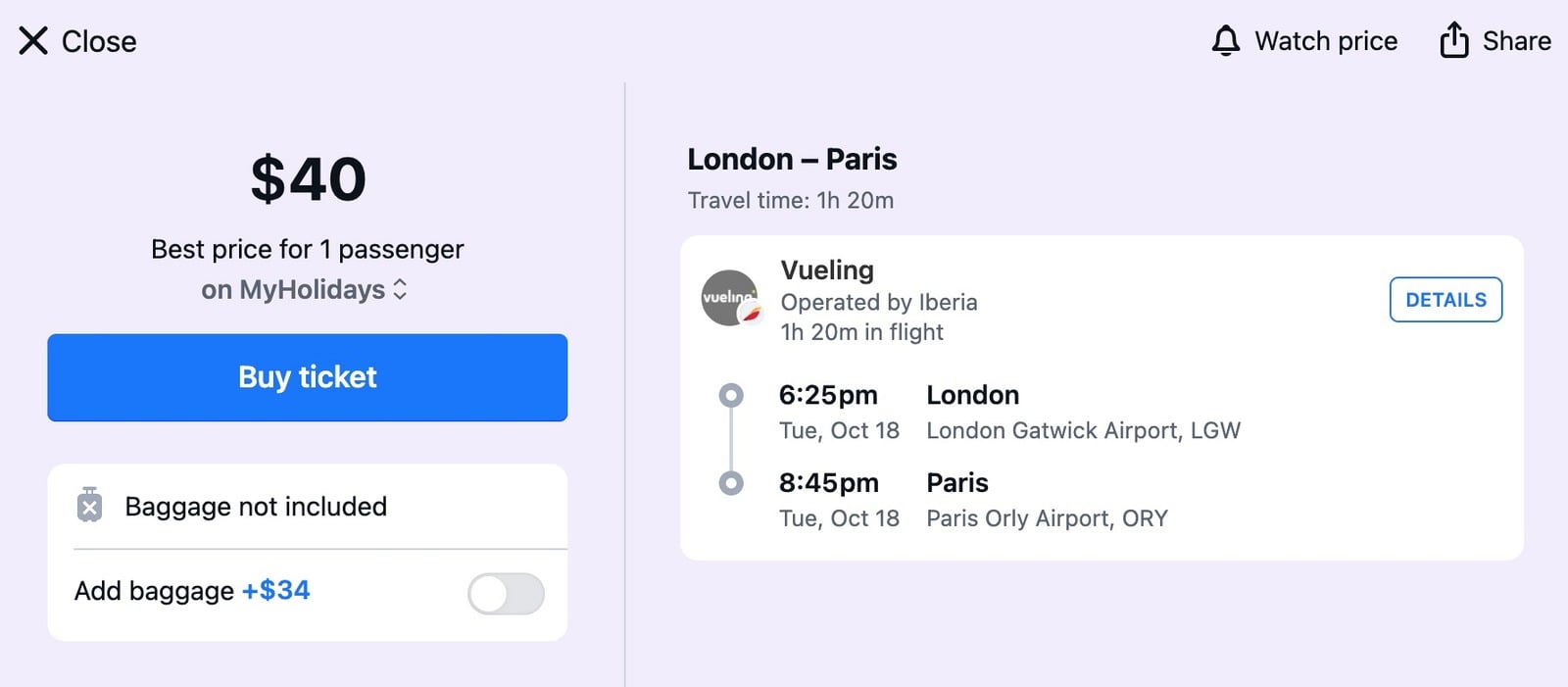Click the X close icon
Viewport: 1568px width, 687px height.
click(33, 41)
